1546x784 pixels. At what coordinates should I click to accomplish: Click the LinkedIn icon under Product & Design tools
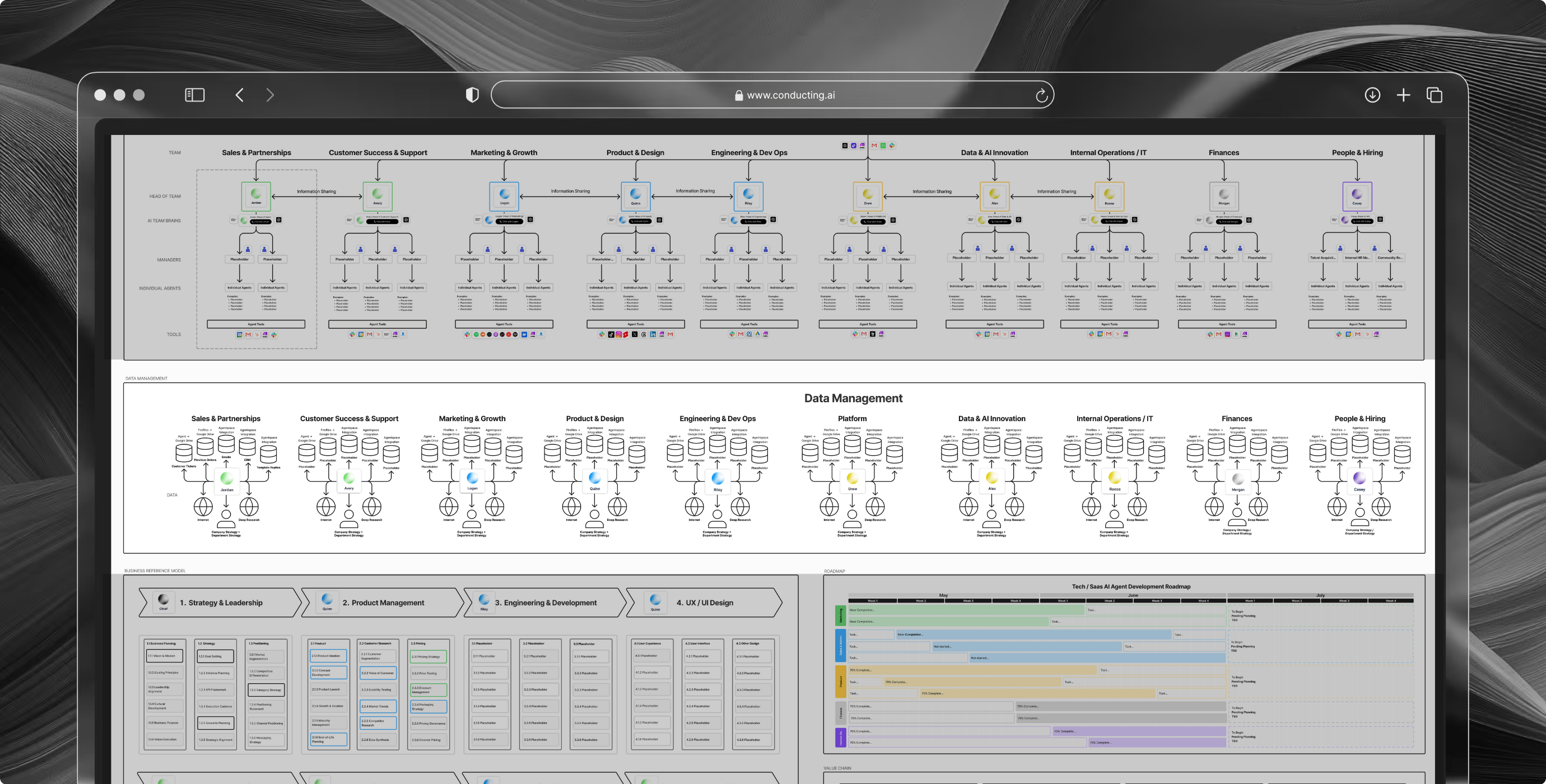pos(653,335)
